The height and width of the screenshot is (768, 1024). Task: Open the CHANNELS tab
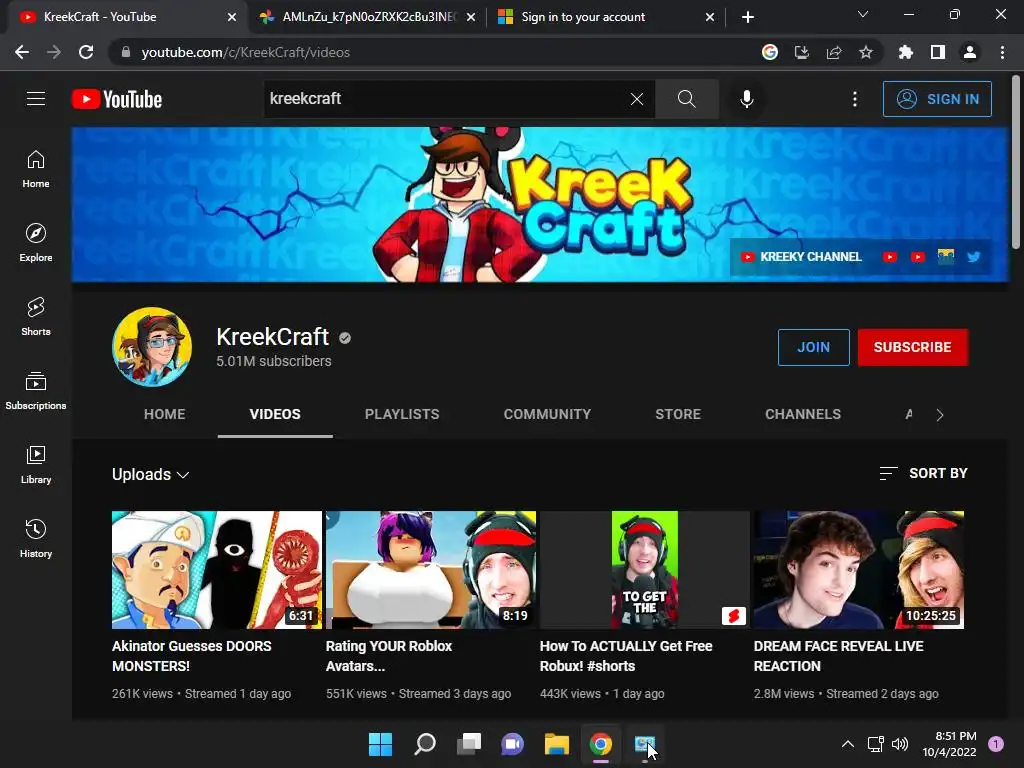click(x=803, y=414)
